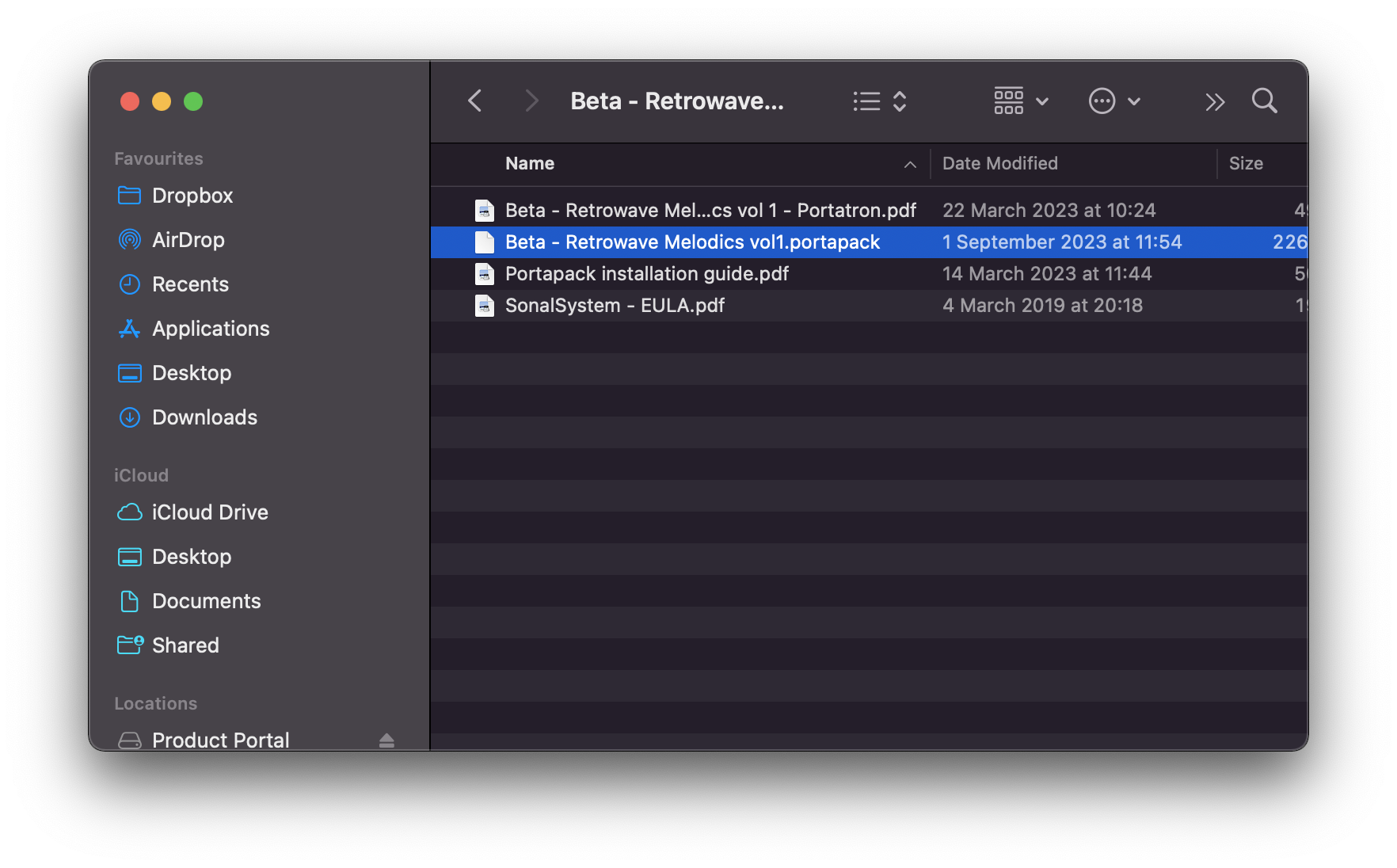Show more toolbar items via double chevron
Viewport: 1397px width, 868px height.
(x=1214, y=101)
